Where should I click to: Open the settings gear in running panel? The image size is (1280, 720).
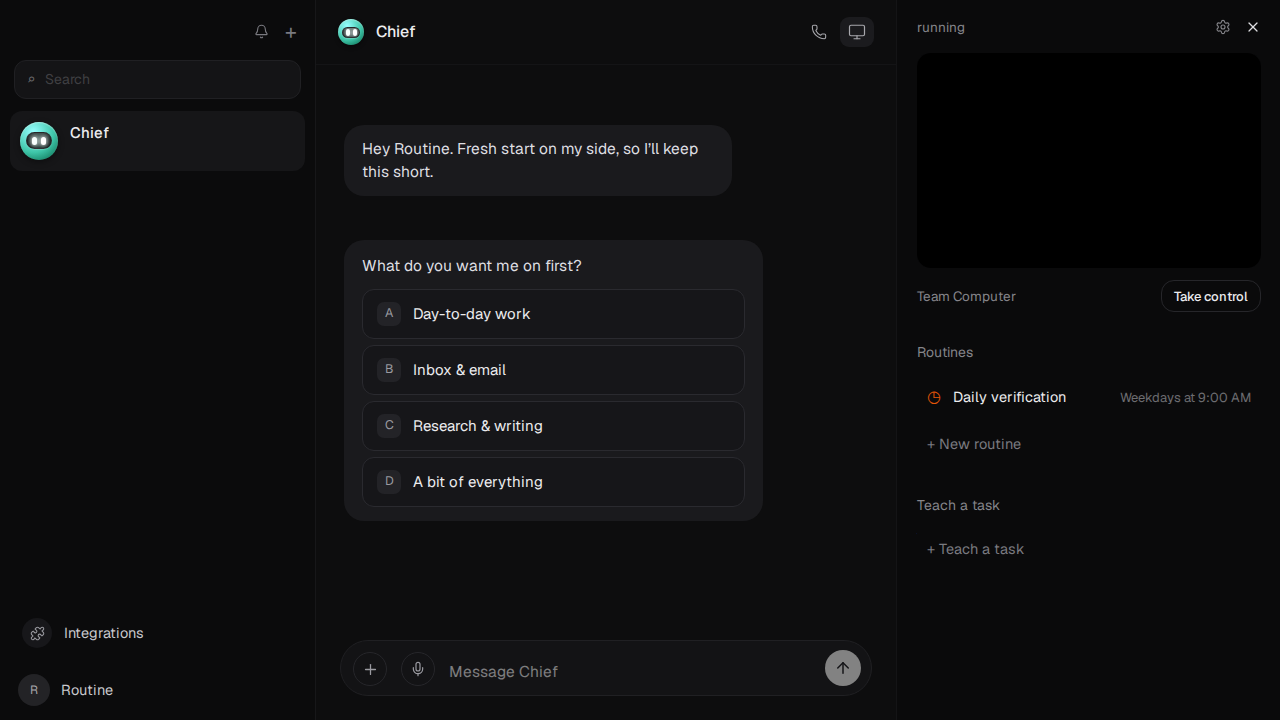click(x=1223, y=27)
